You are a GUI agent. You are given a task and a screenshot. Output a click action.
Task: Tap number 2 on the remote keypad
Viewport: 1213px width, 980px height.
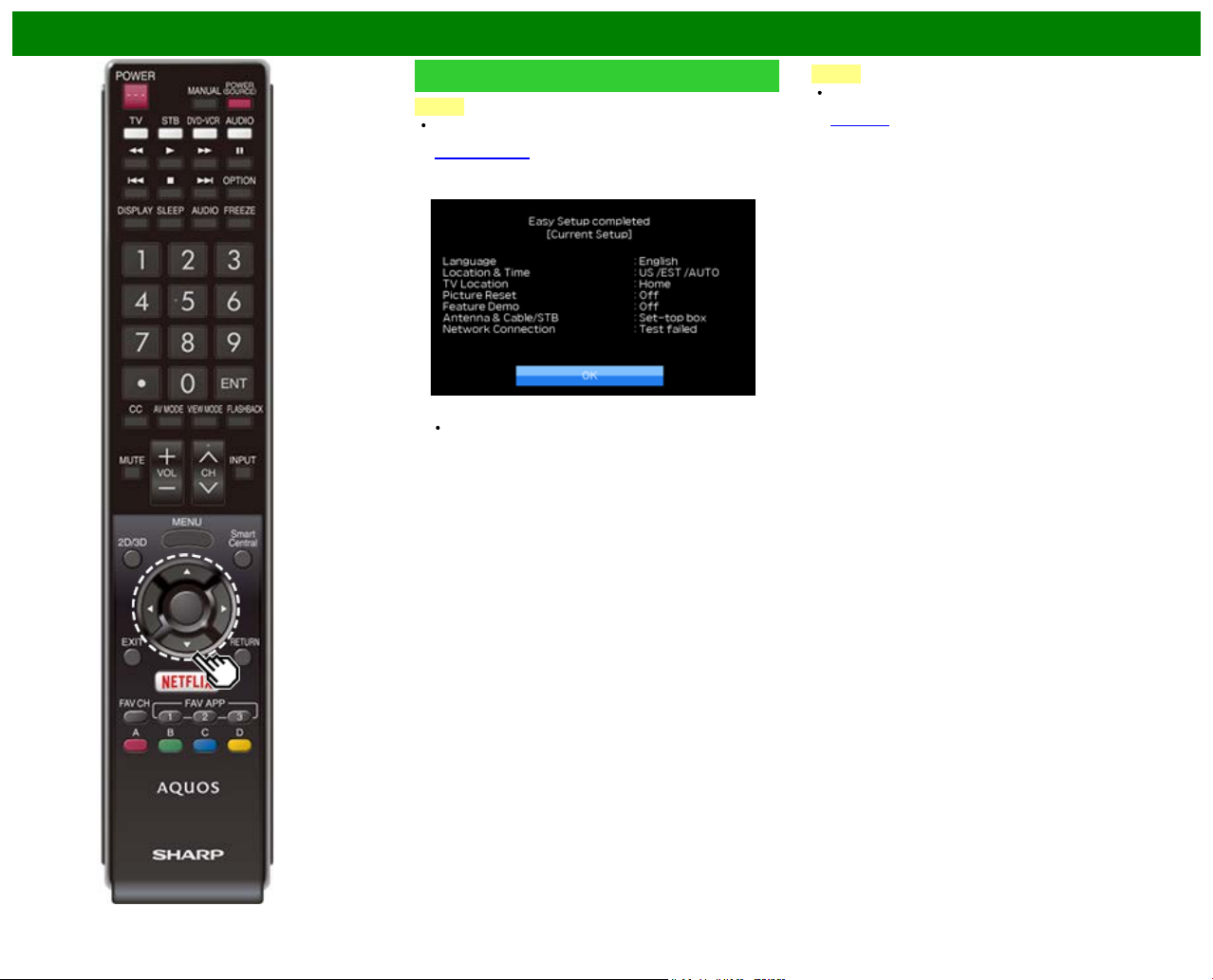[x=188, y=260]
